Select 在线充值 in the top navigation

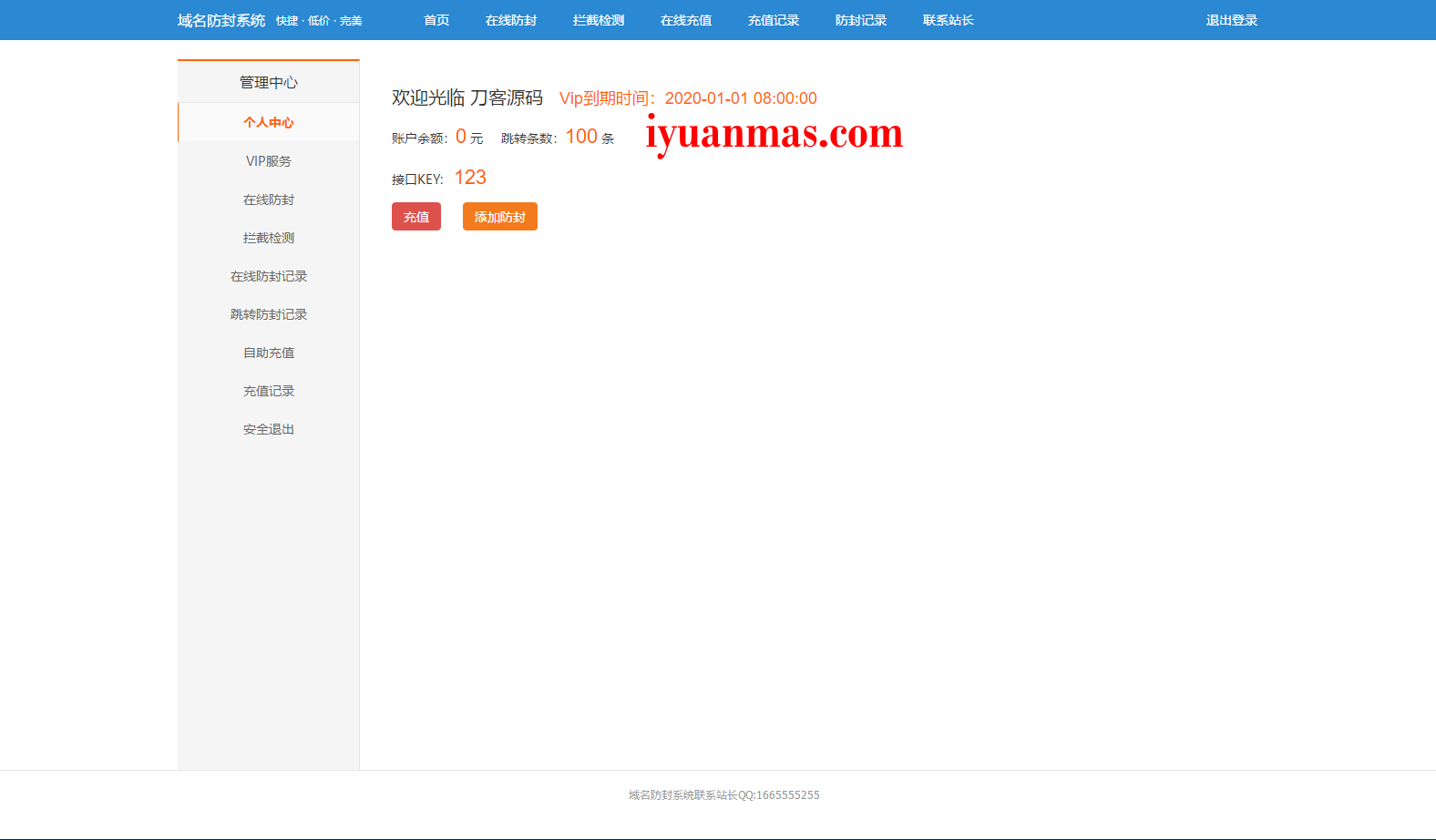(x=686, y=20)
